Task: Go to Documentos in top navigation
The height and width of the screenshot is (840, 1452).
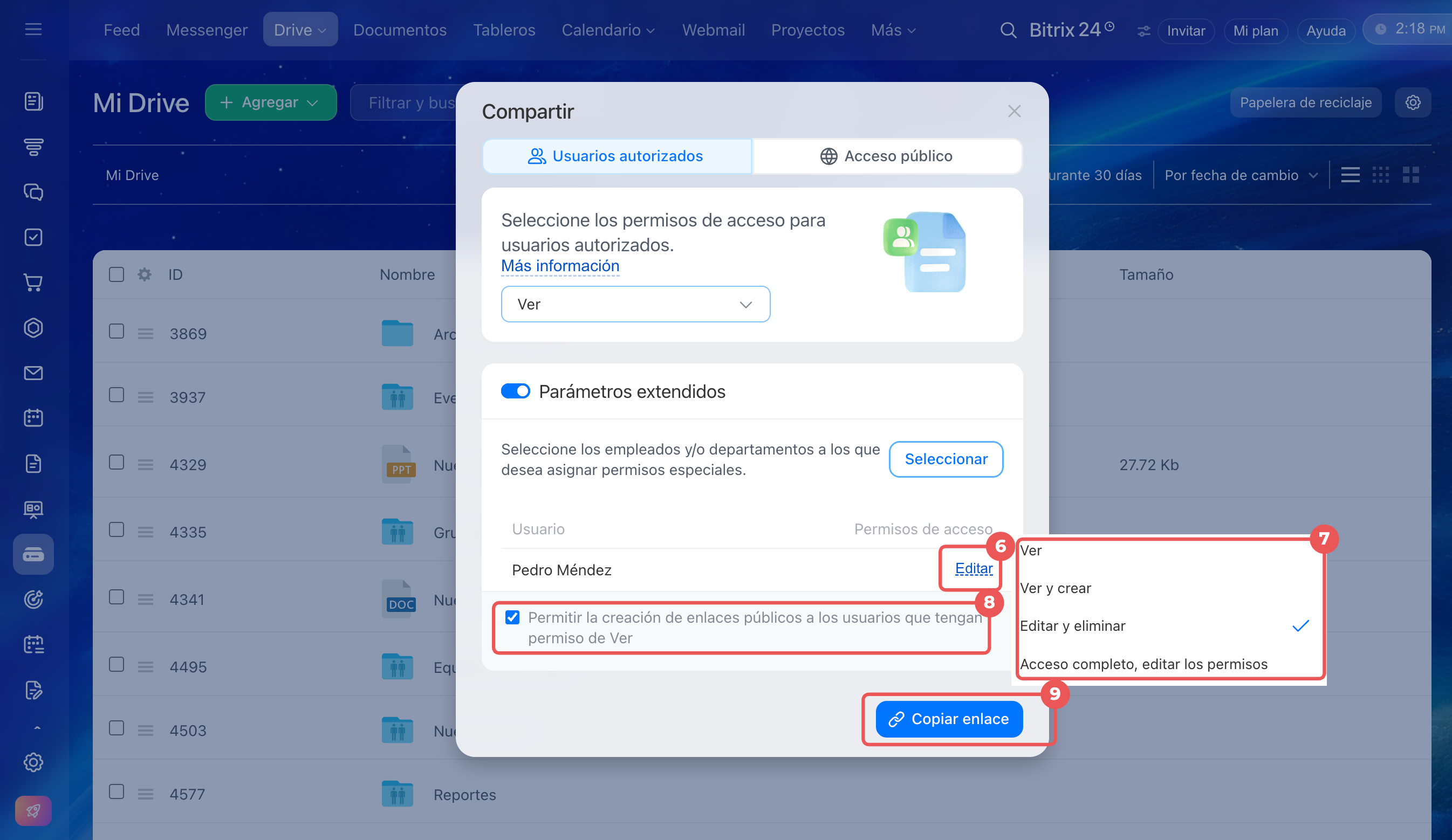Action: pos(400,30)
